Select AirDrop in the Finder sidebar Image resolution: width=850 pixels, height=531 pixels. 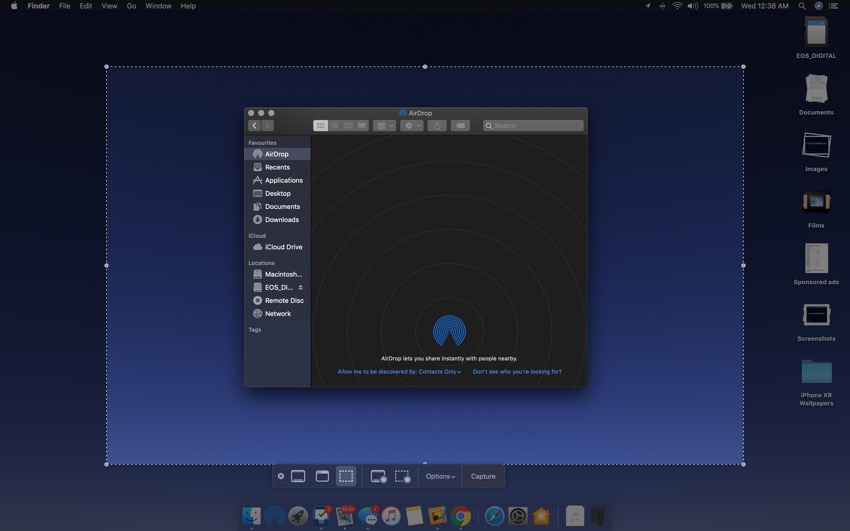[x=278, y=154]
